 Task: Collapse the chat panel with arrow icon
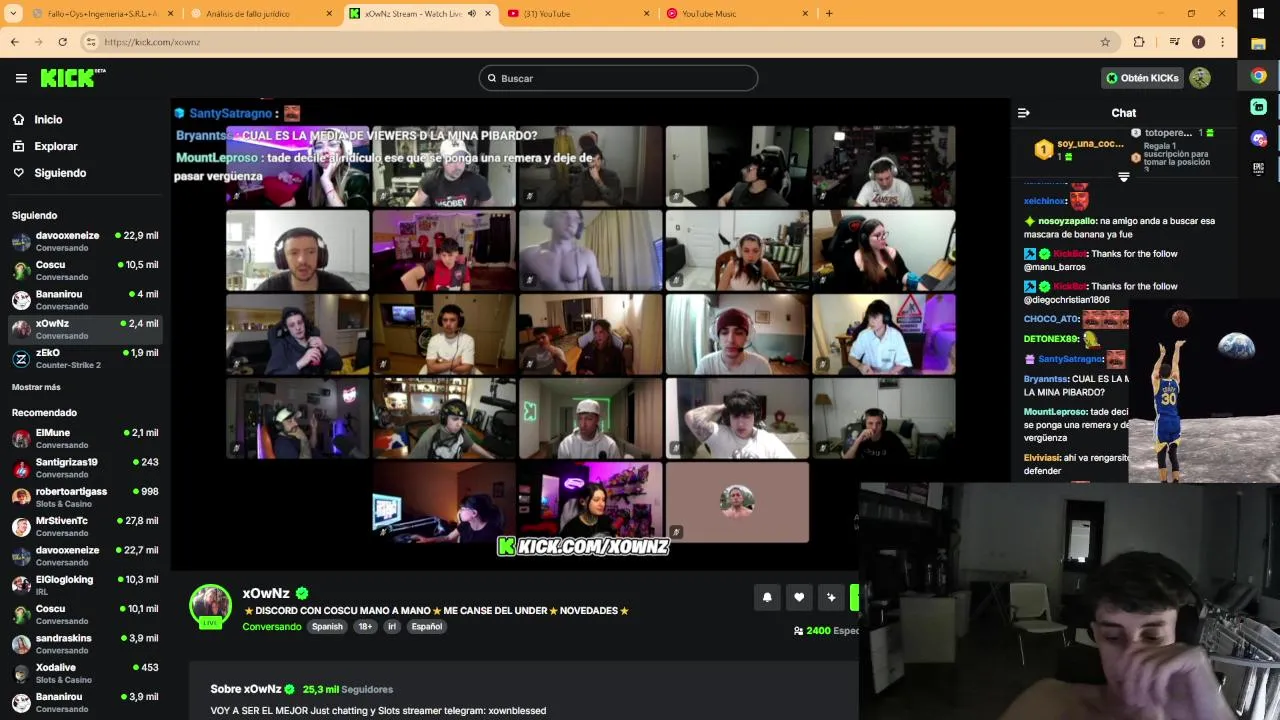pyautogui.click(x=1023, y=113)
